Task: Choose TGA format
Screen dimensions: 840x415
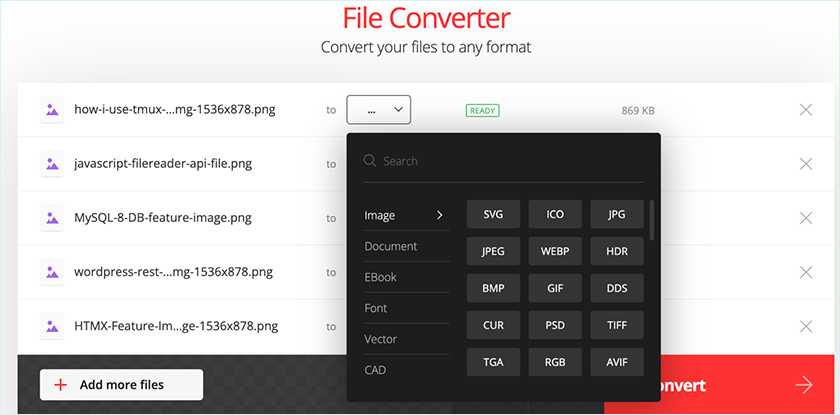Action: [x=493, y=362]
